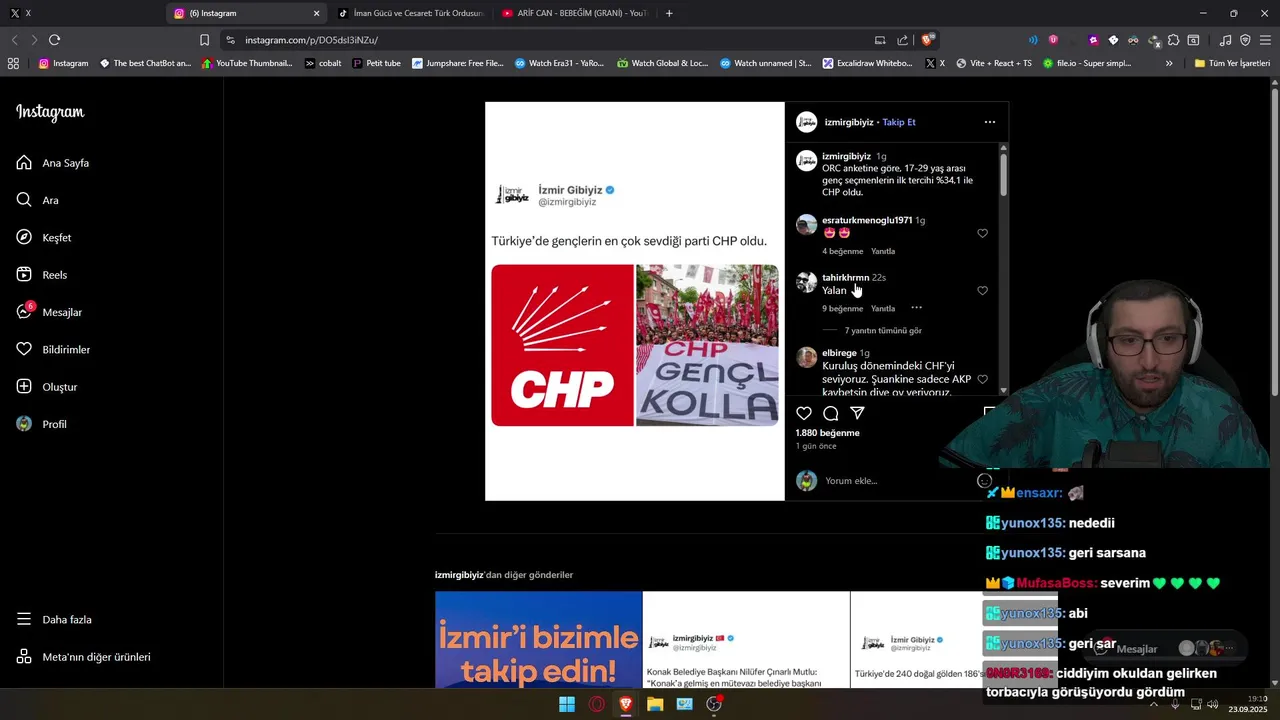Open the Ara search panel
The width and height of the screenshot is (1280, 720).
pos(38,200)
